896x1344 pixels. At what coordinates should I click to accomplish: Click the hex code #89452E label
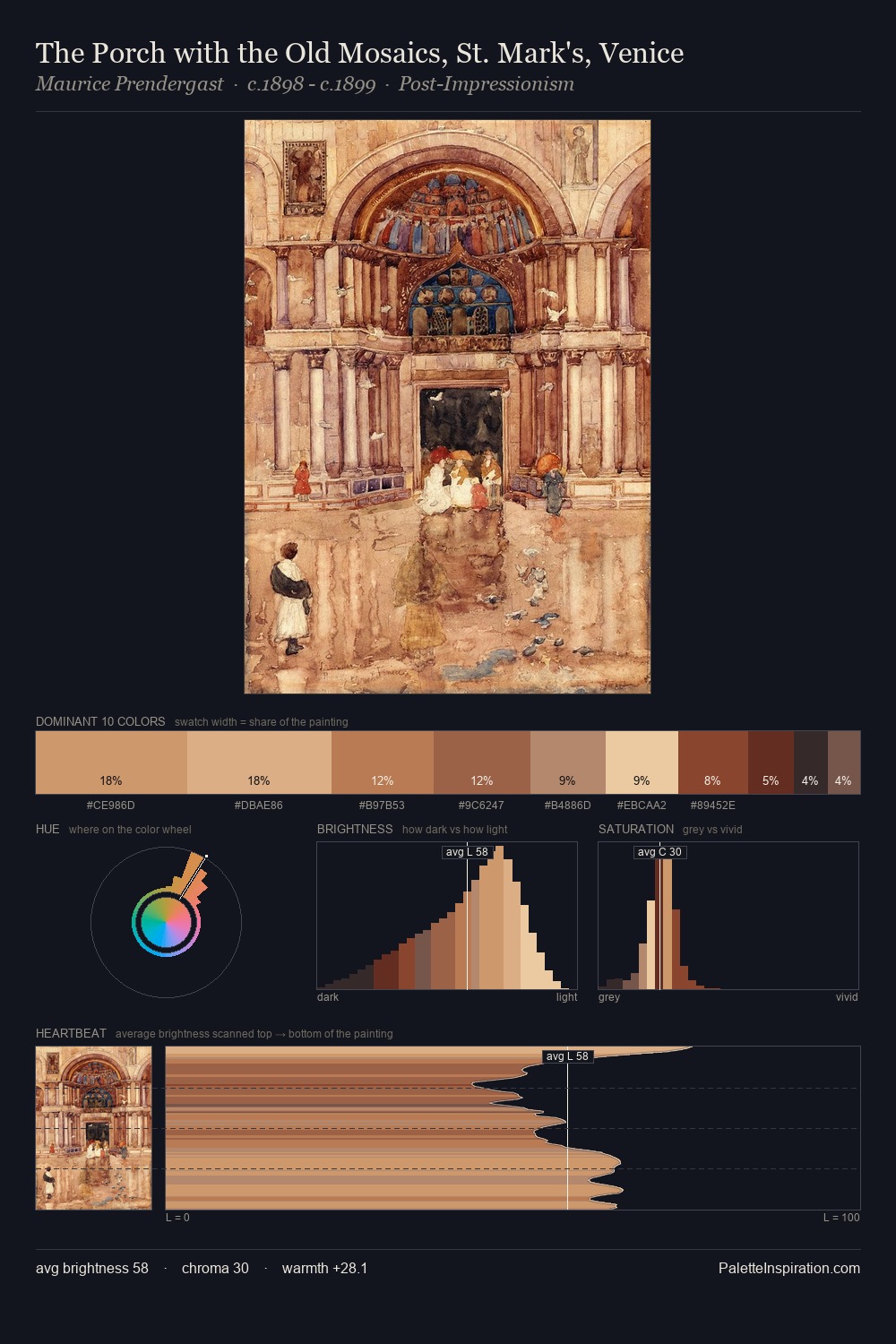point(713,806)
